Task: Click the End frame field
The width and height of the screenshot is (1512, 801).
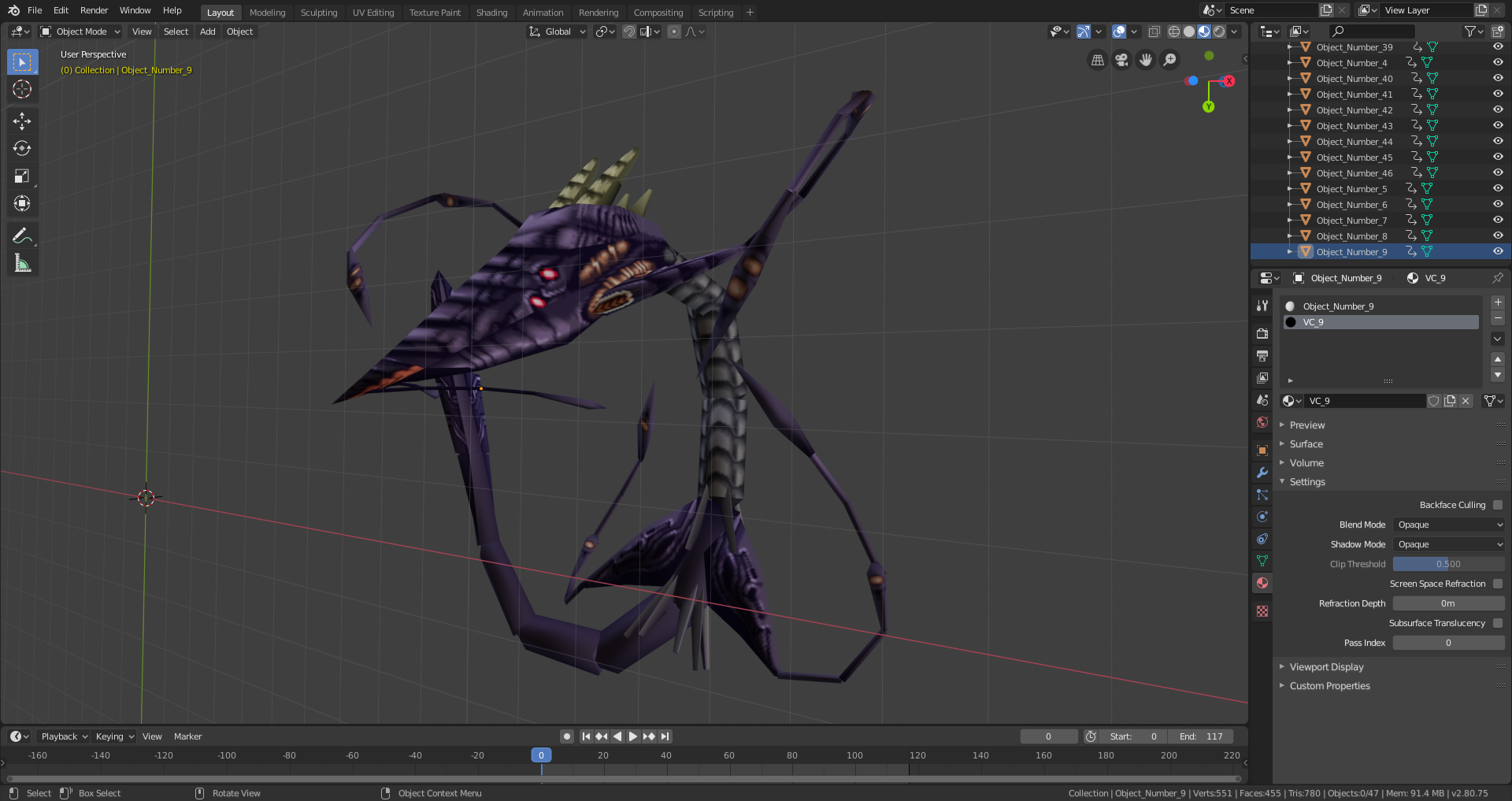Action: pos(1201,736)
